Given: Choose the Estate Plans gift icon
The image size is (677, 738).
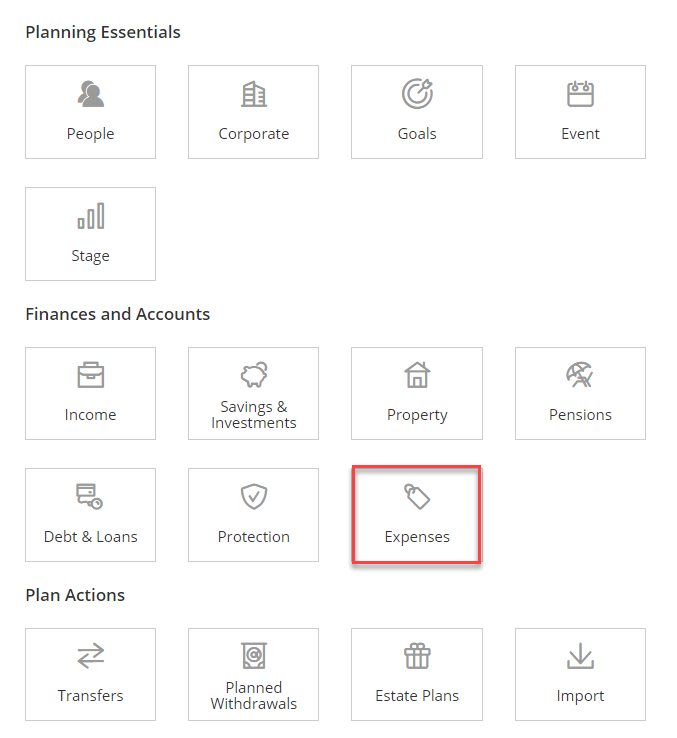Looking at the screenshot, I should click(x=417, y=656).
